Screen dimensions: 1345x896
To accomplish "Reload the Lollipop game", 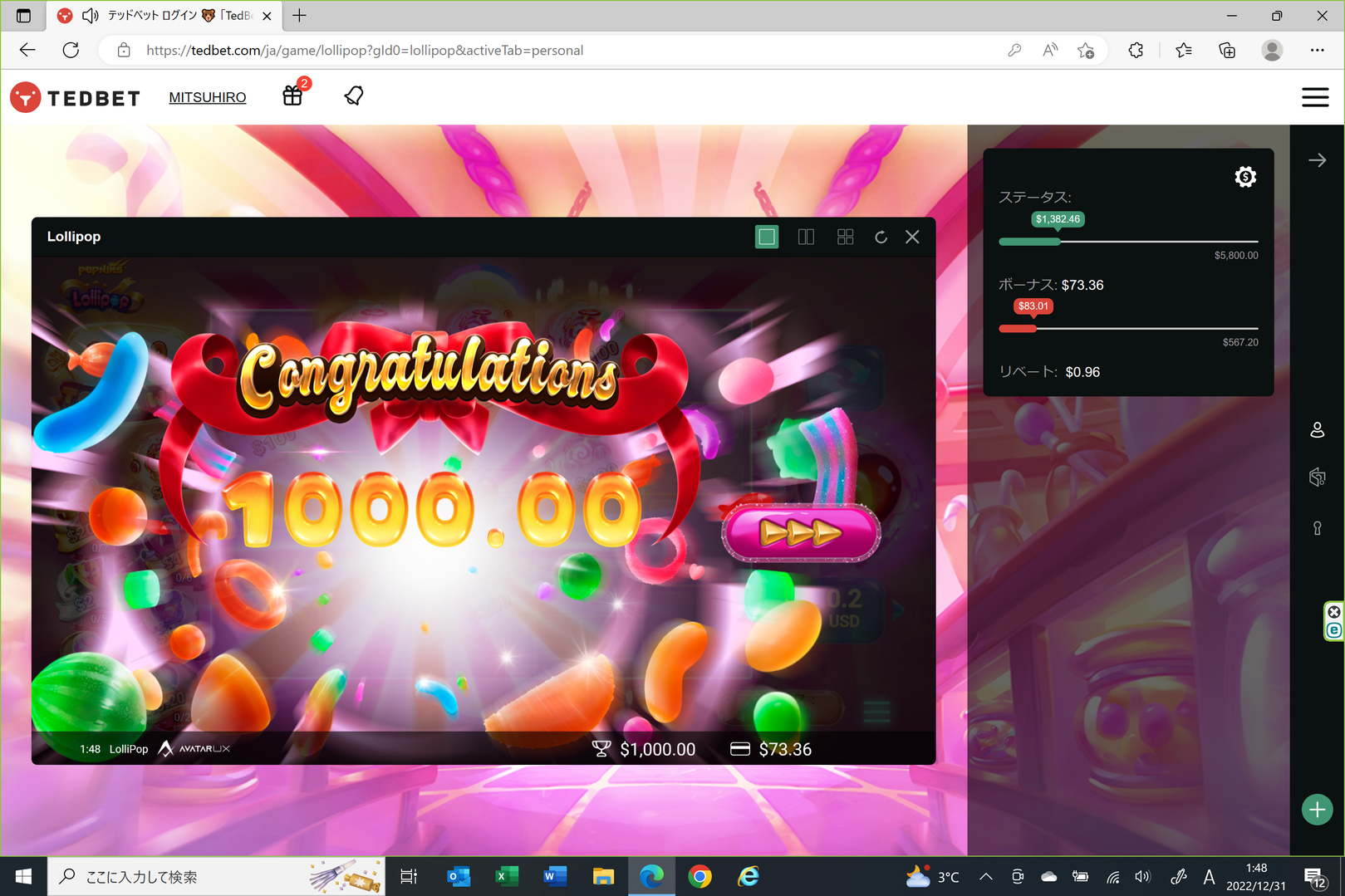I will click(x=881, y=237).
